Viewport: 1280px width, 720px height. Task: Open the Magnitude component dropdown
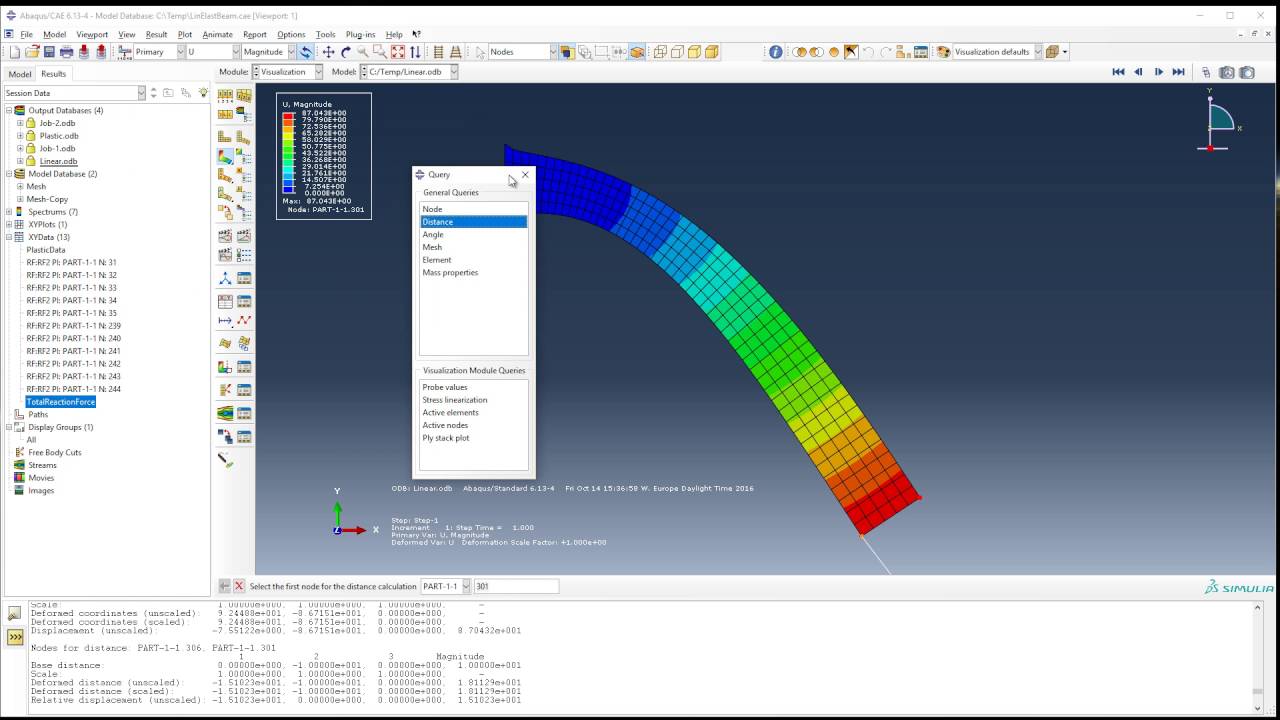pyautogui.click(x=292, y=52)
